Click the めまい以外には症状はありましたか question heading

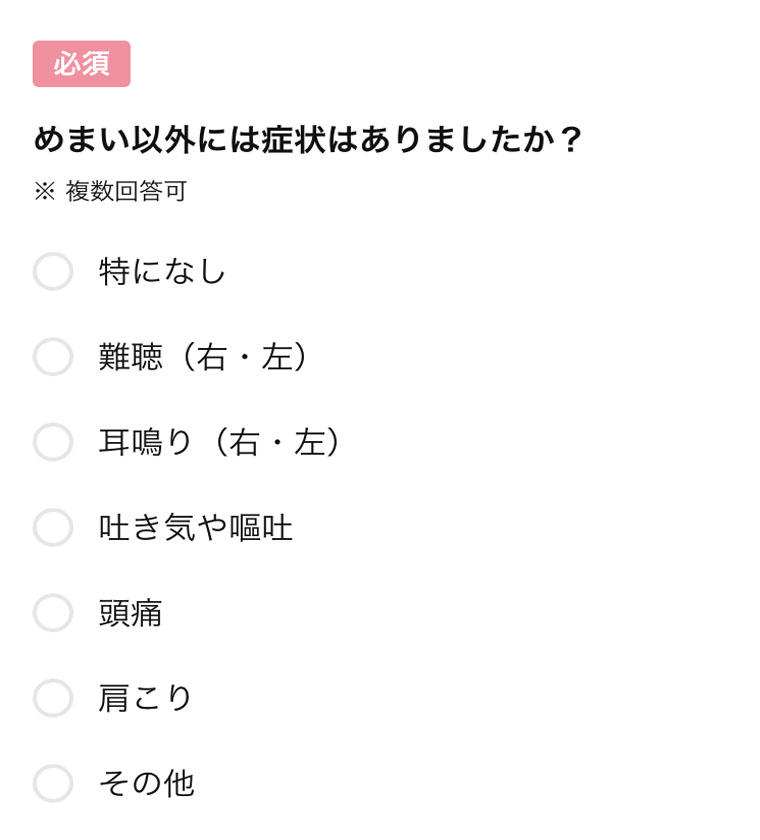click(307, 139)
